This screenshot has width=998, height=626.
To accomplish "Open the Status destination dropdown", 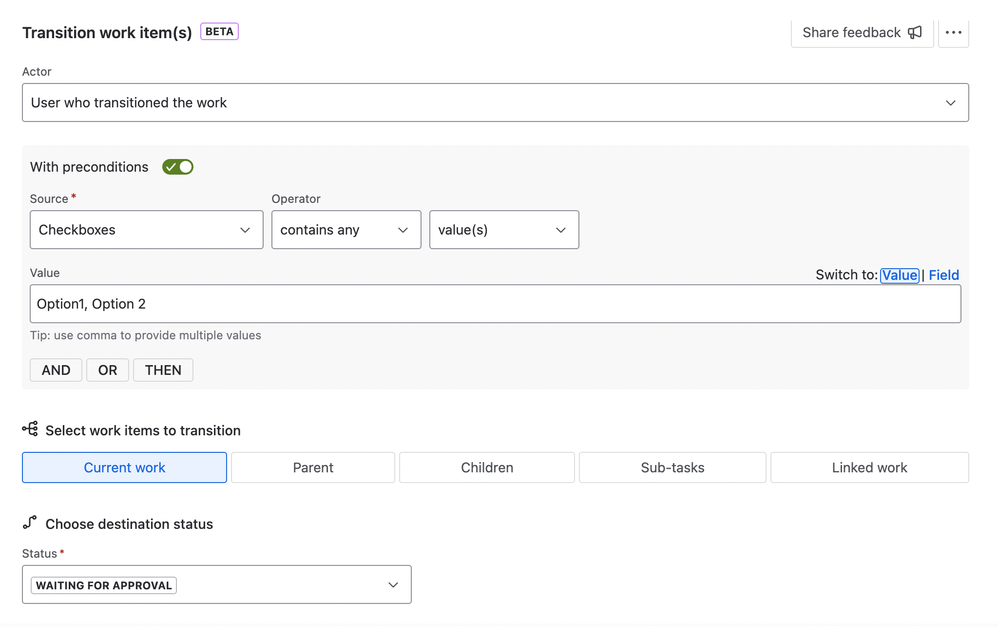I will click(216, 585).
